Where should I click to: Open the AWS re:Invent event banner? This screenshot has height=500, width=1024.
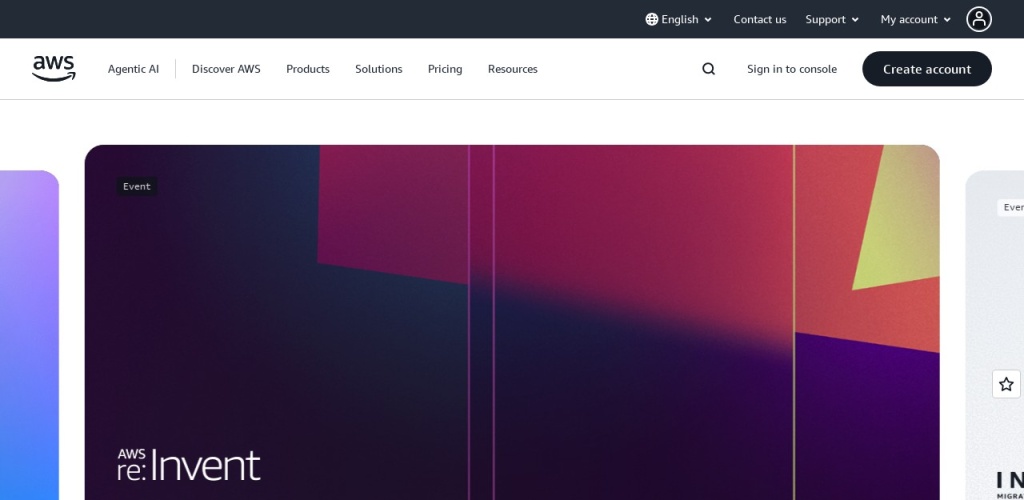coord(512,322)
